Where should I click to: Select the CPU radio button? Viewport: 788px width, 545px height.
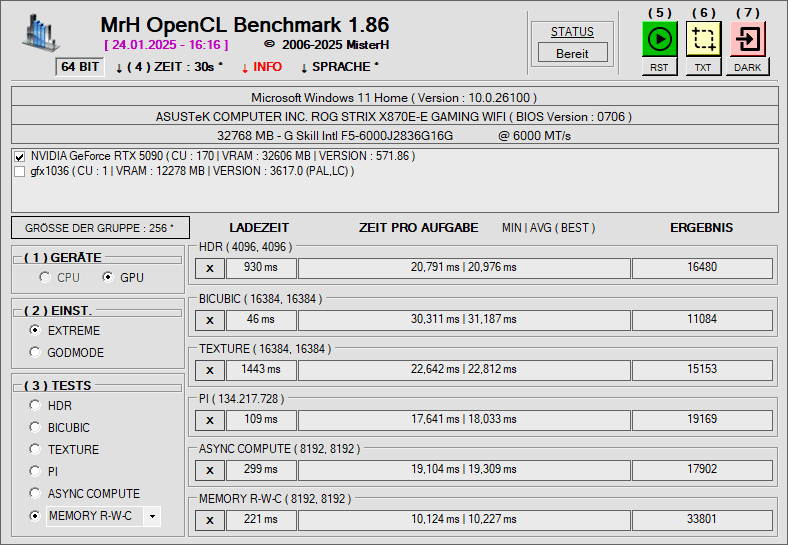click(x=45, y=277)
